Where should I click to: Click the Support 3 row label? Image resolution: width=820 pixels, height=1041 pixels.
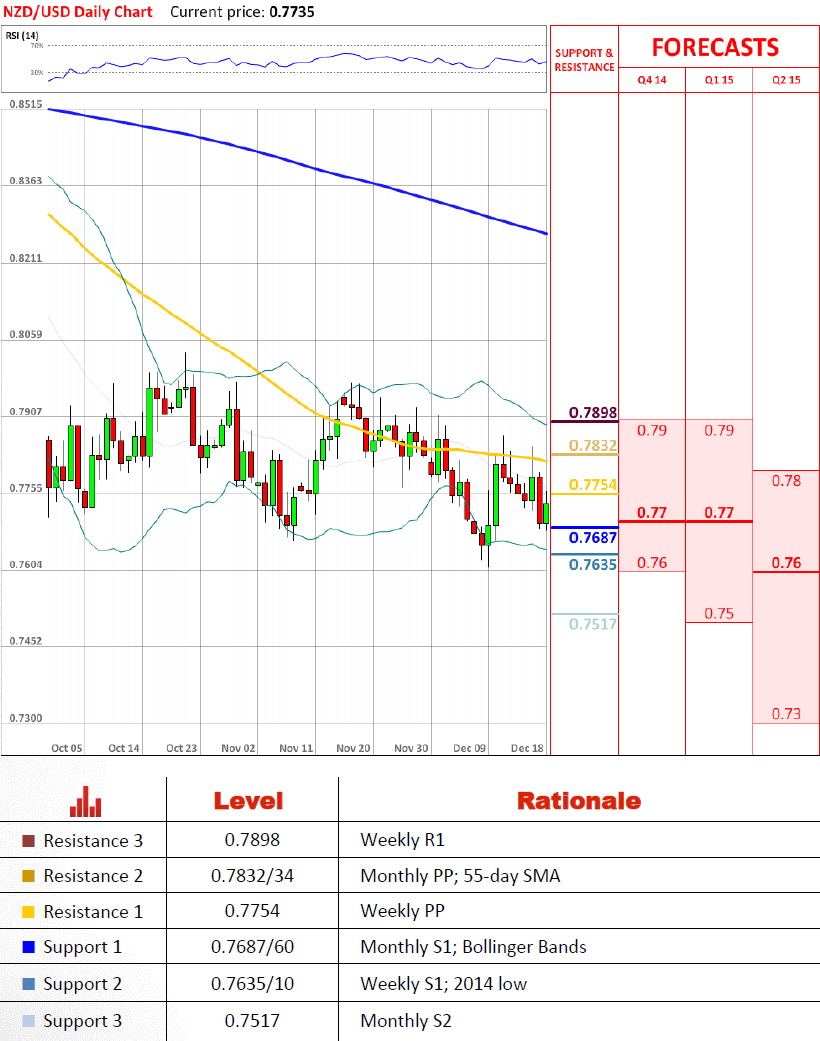pyautogui.click(x=83, y=1022)
